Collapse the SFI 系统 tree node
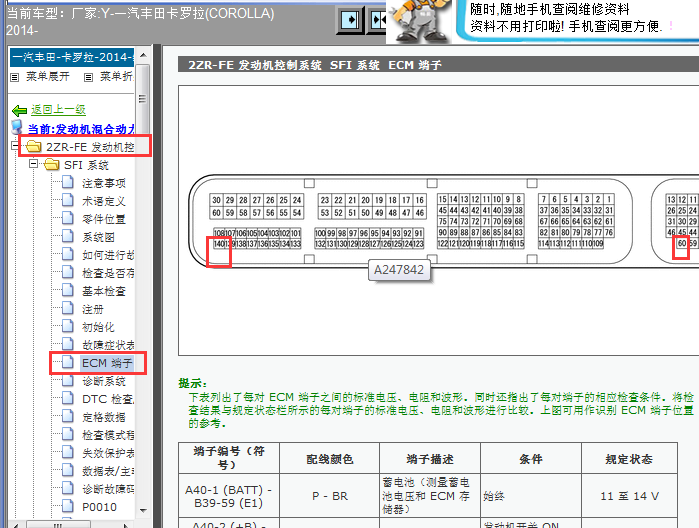The height and width of the screenshot is (528, 699). coord(33,164)
